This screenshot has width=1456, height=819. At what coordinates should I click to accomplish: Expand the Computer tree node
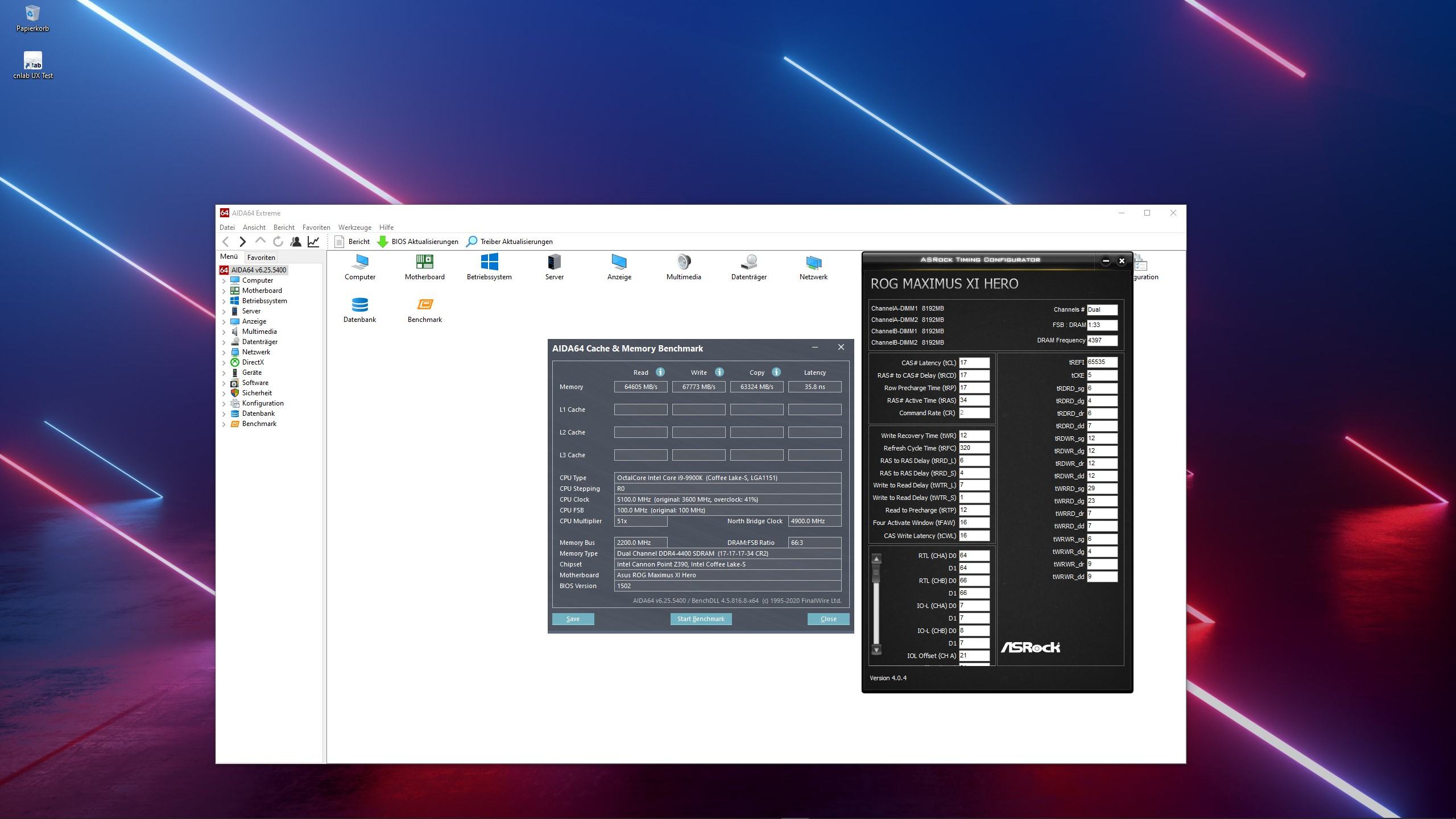click(224, 281)
